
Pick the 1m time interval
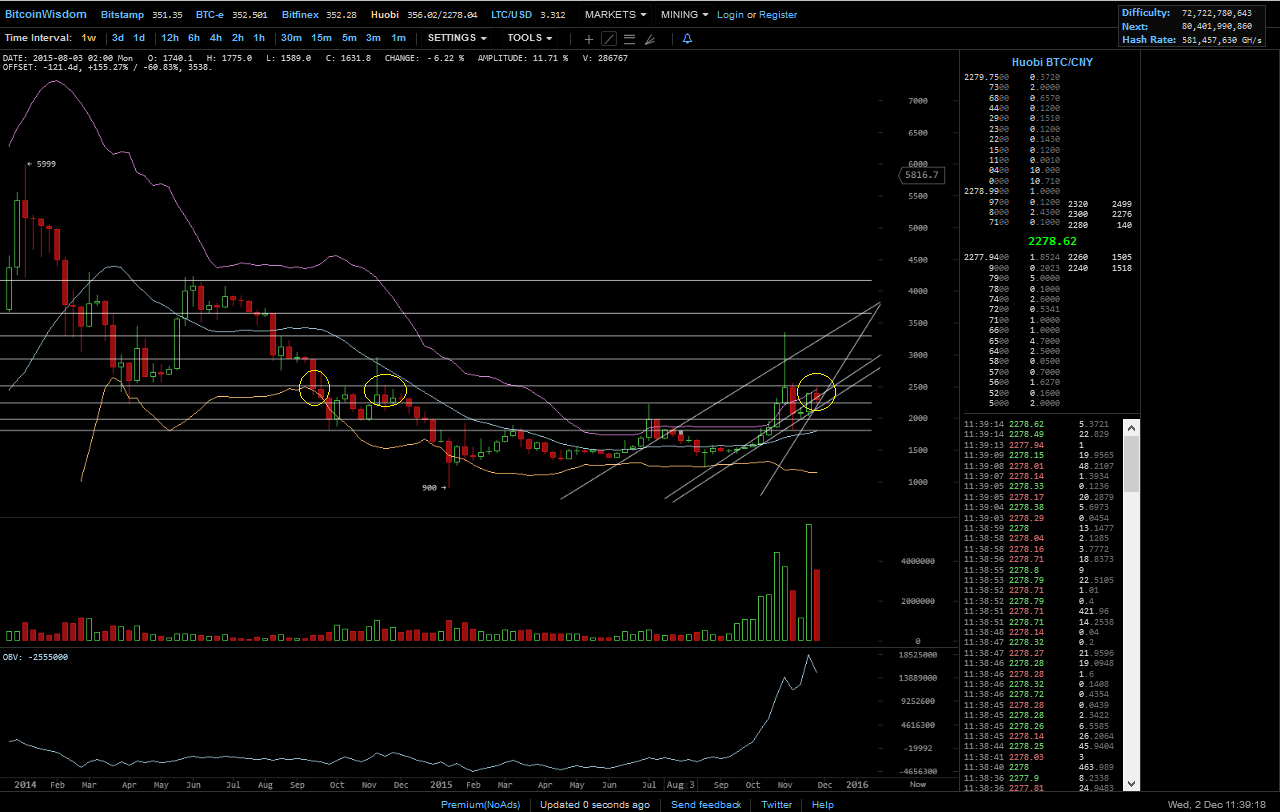coord(398,38)
